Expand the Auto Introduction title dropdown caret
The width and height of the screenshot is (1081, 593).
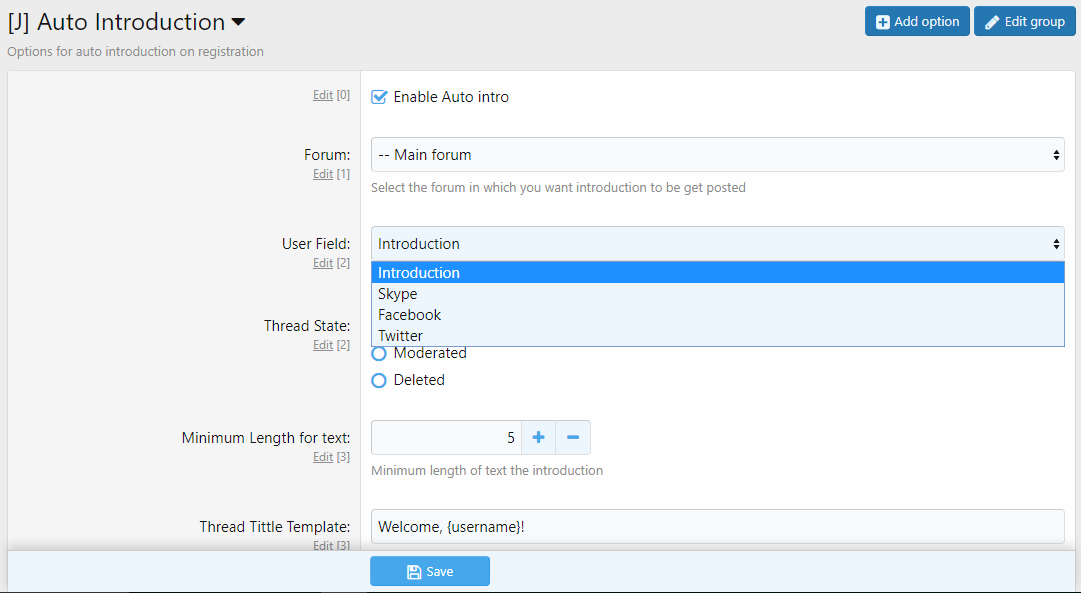238,22
